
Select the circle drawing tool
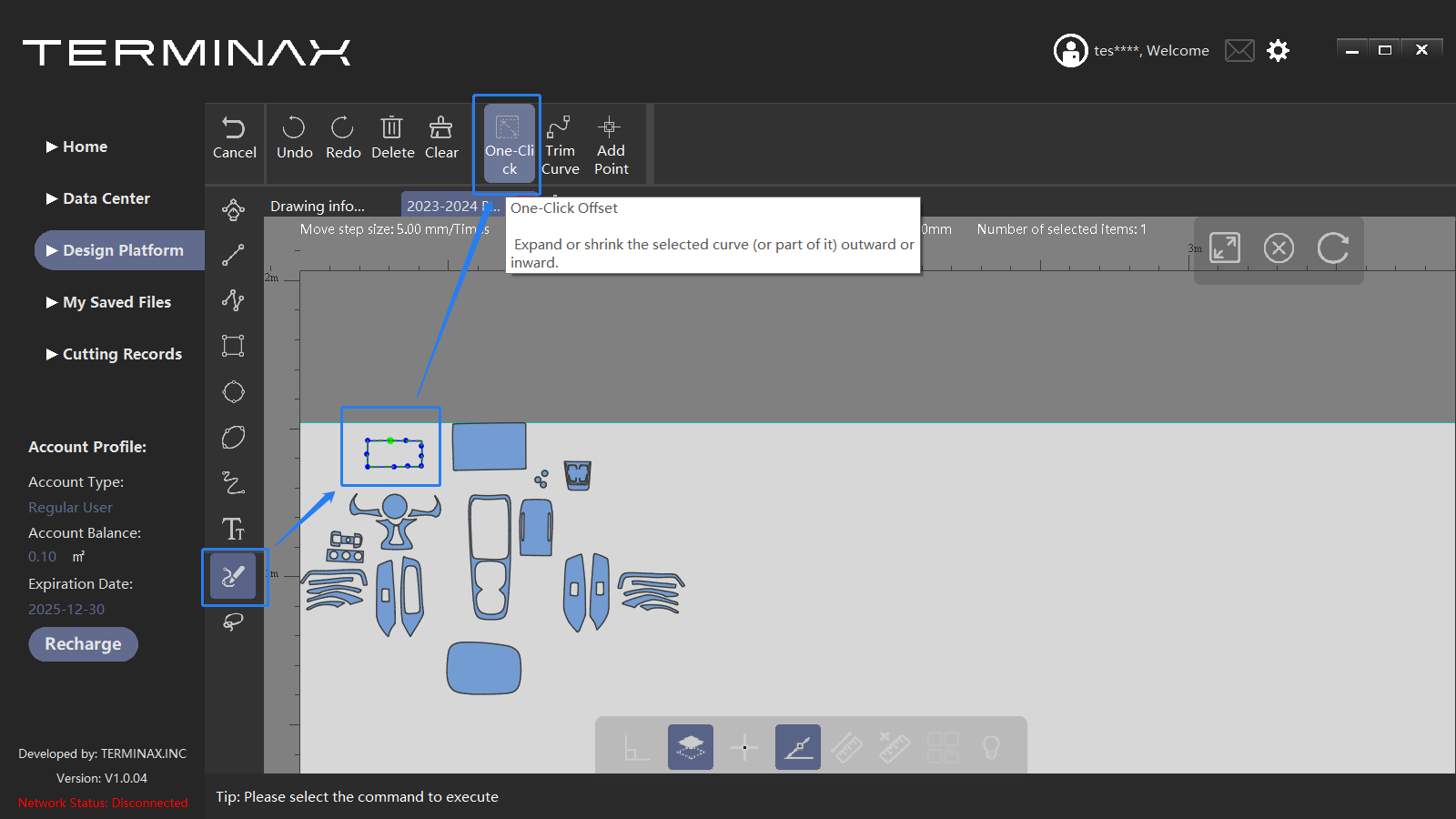click(233, 392)
